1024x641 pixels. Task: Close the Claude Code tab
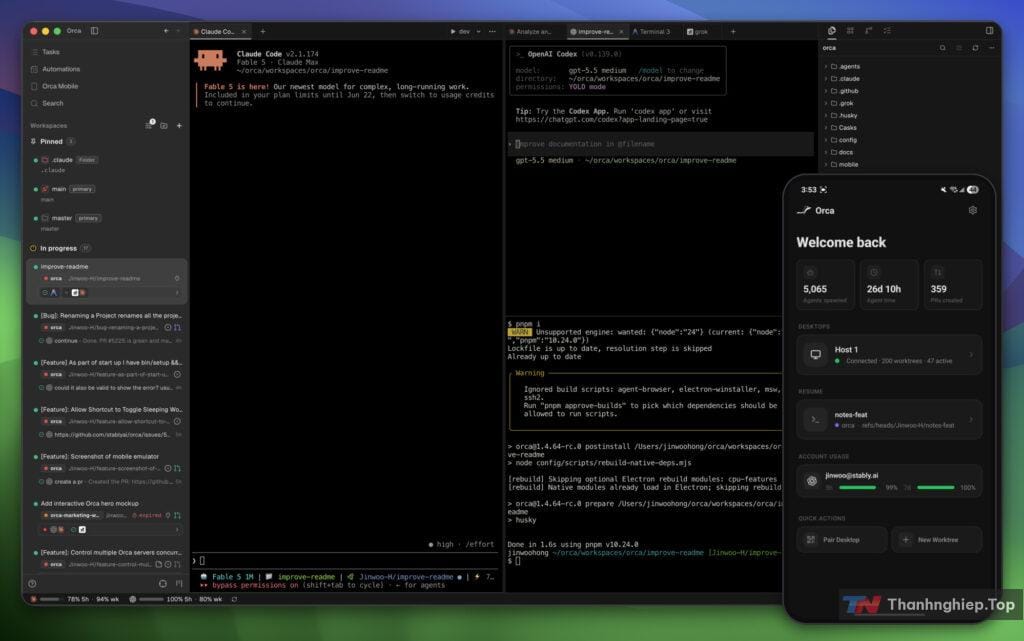[244, 31]
